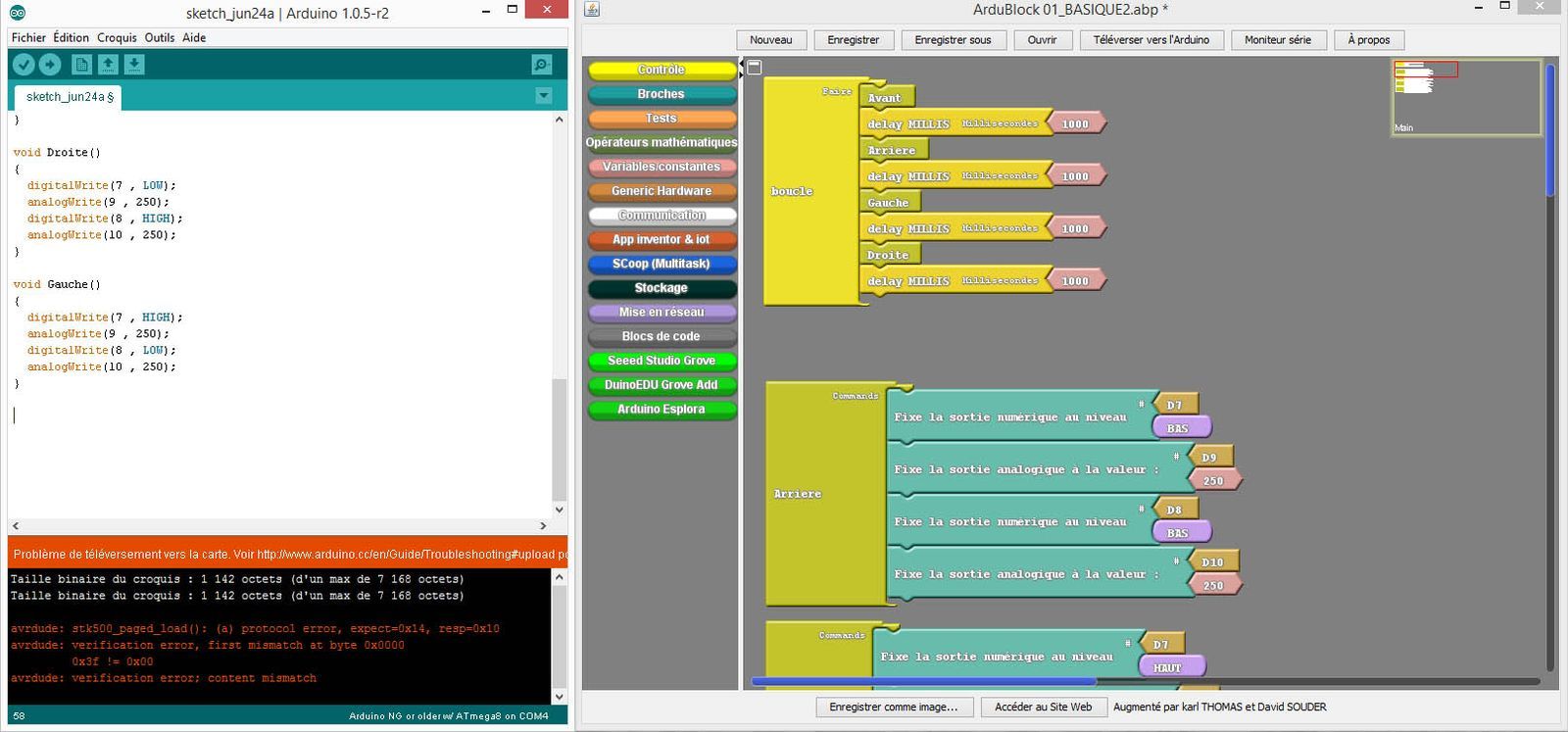The height and width of the screenshot is (732, 1568).
Task: Click the yellow boucle block
Action: pos(809,191)
